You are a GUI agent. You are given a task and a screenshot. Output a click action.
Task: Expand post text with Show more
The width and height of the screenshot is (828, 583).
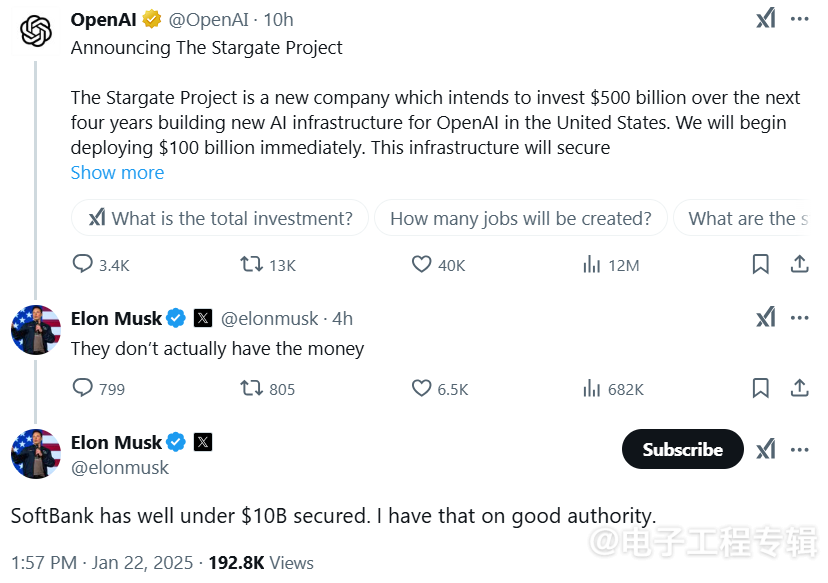pyautogui.click(x=117, y=172)
